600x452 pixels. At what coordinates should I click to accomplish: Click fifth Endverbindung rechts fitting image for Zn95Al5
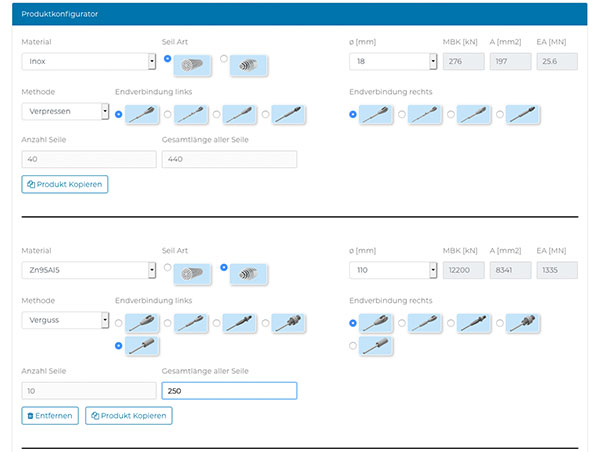[x=377, y=346]
